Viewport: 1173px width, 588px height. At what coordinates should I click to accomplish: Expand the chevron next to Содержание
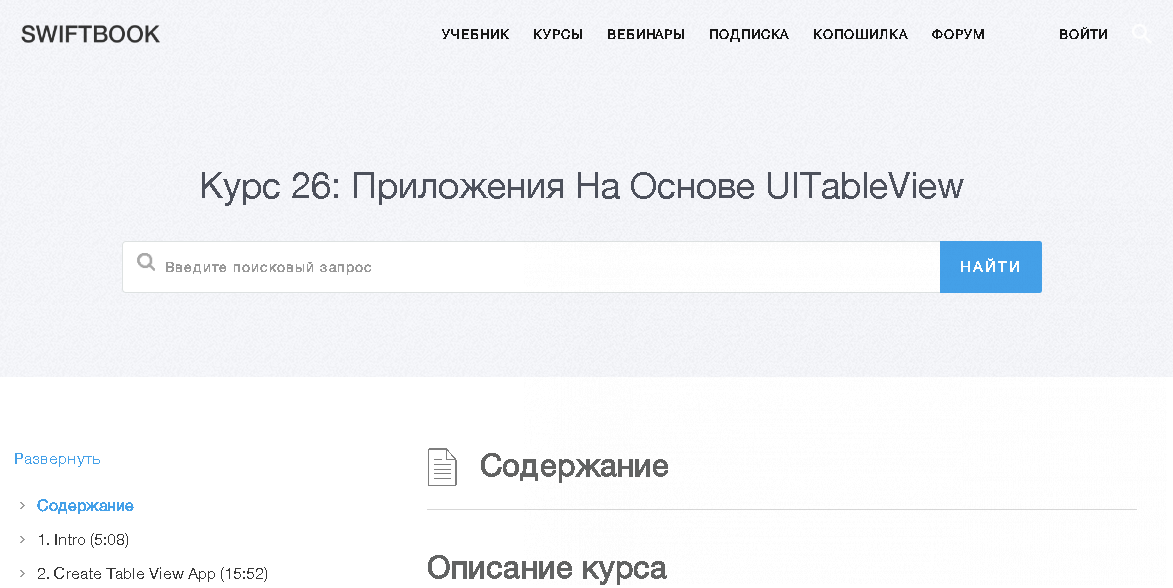(22, 506)
